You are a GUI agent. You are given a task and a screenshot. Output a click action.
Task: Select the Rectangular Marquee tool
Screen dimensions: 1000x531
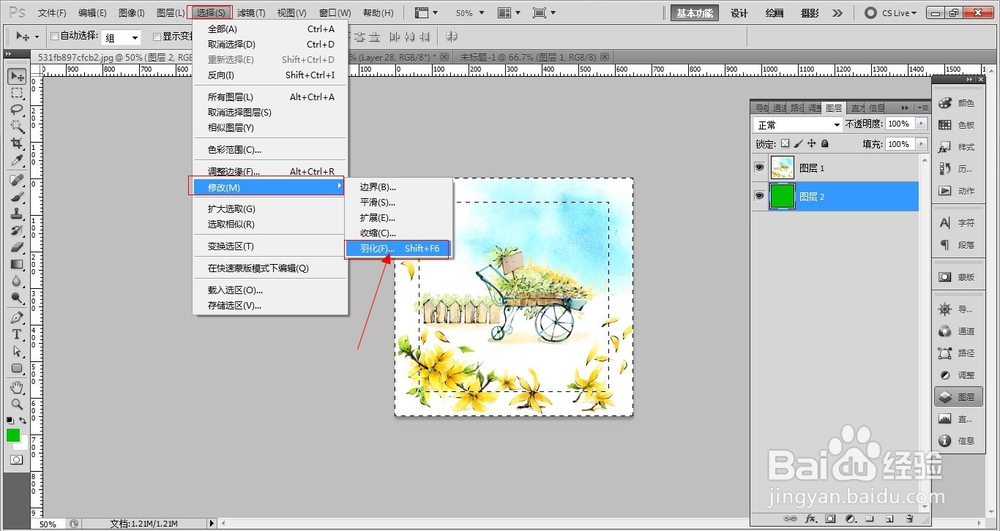coord(17,93)
